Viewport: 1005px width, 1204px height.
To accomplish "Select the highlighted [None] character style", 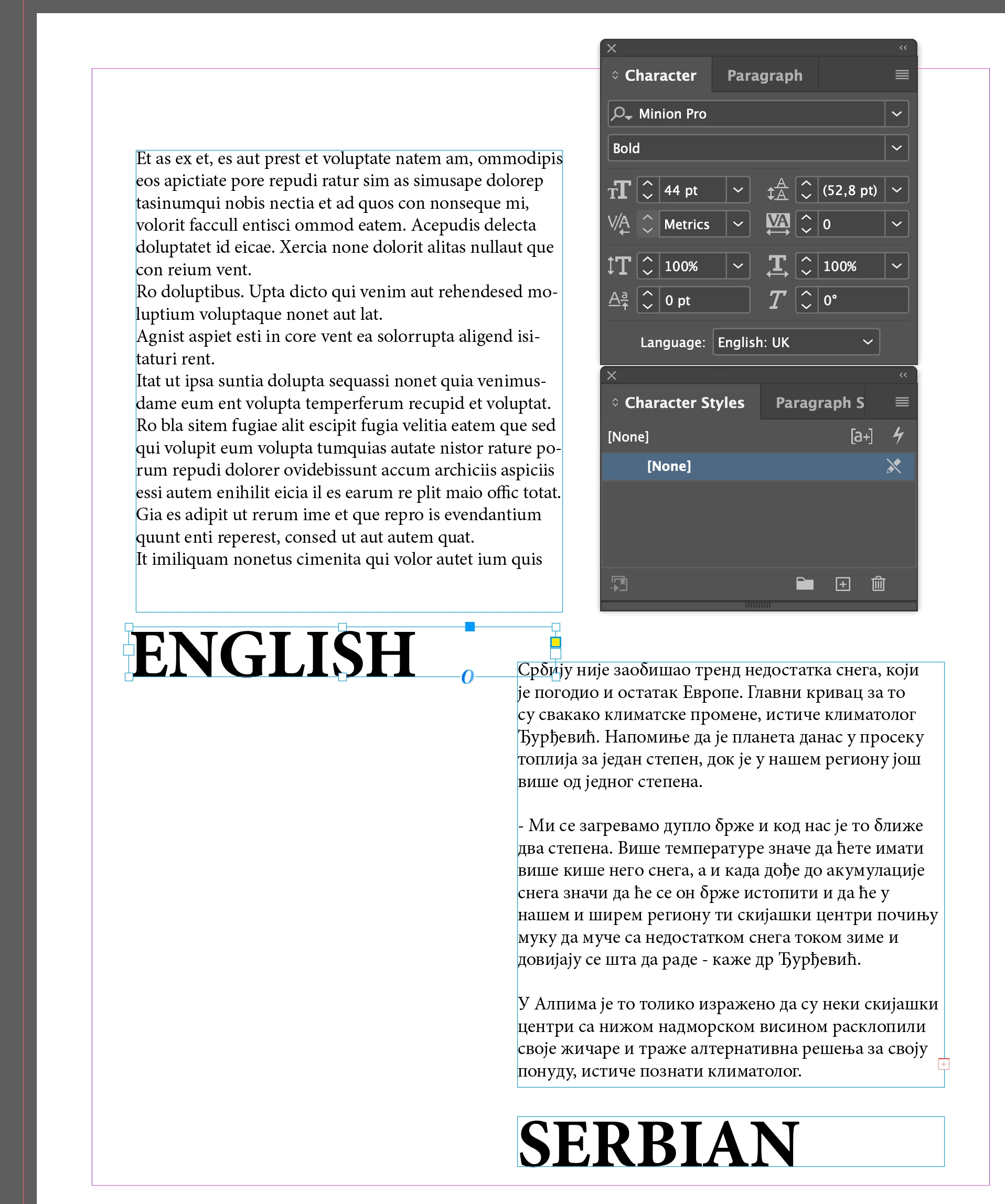I will click(x=757, y=466).
